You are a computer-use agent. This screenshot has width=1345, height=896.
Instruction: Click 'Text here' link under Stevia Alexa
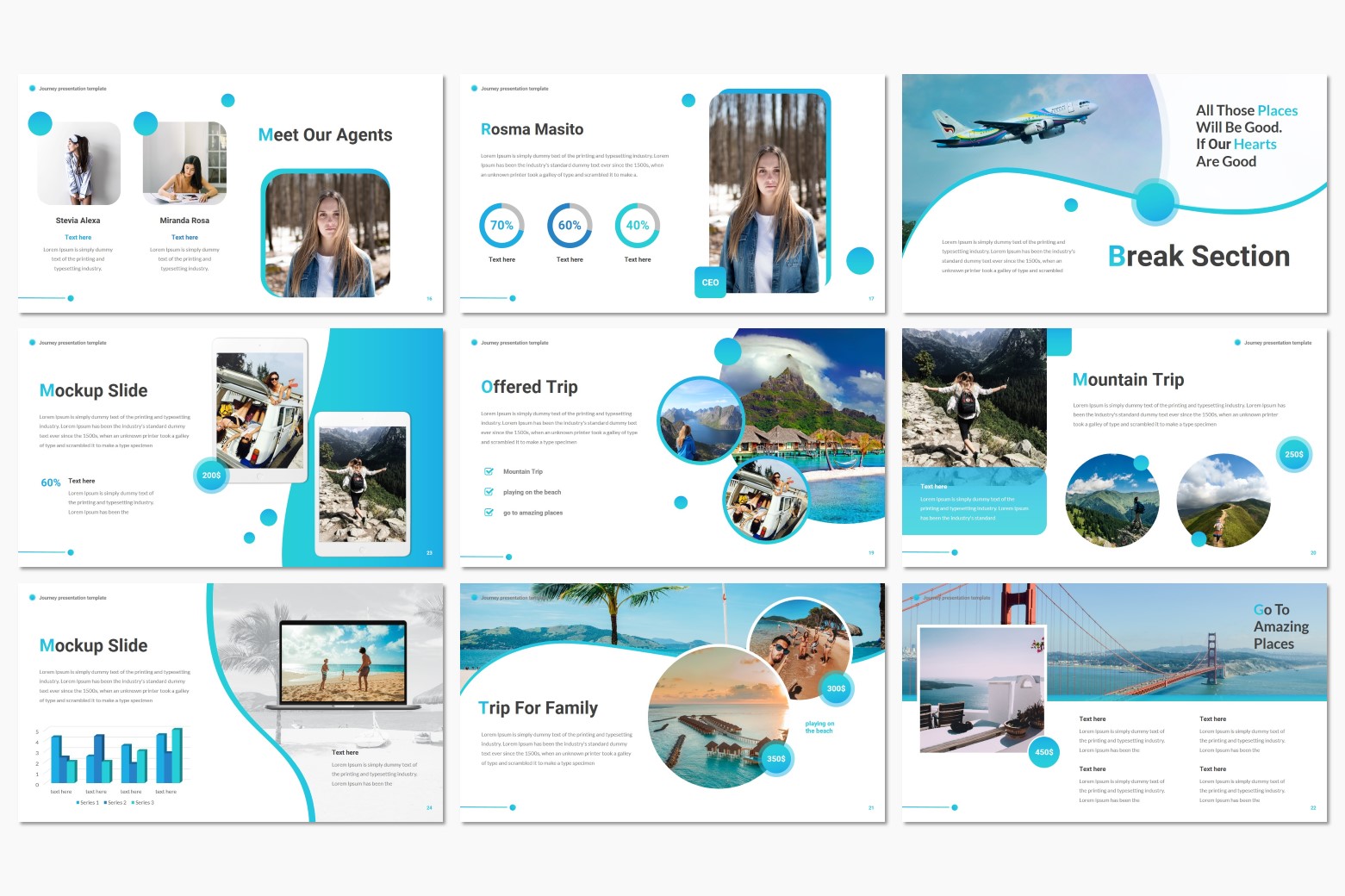78,238
